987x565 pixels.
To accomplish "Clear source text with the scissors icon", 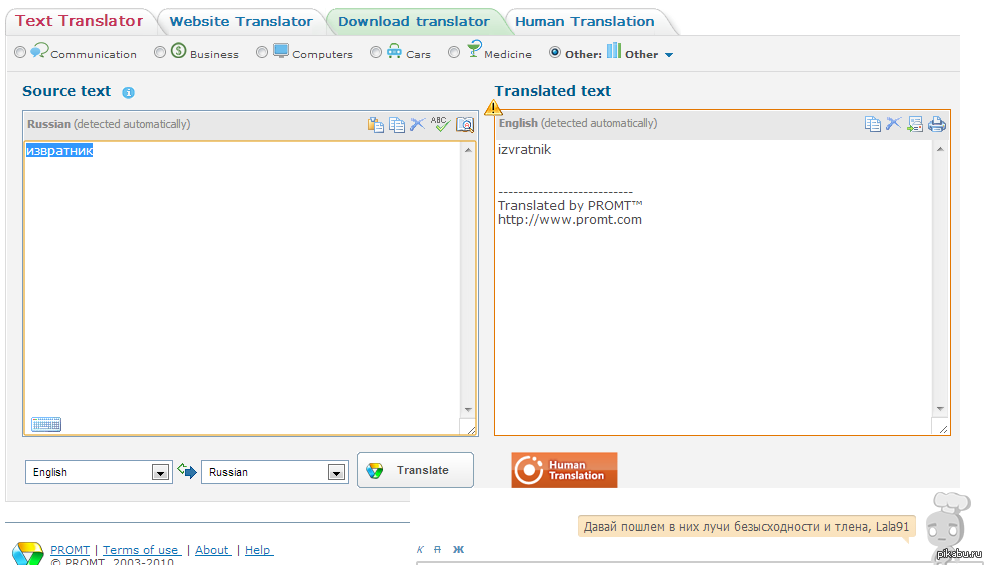I will click(418, 124).
